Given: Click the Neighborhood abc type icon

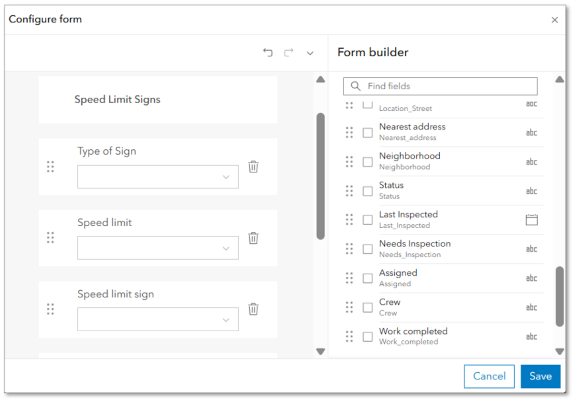Looking at the screenshot, I should (x=531, y=162).
